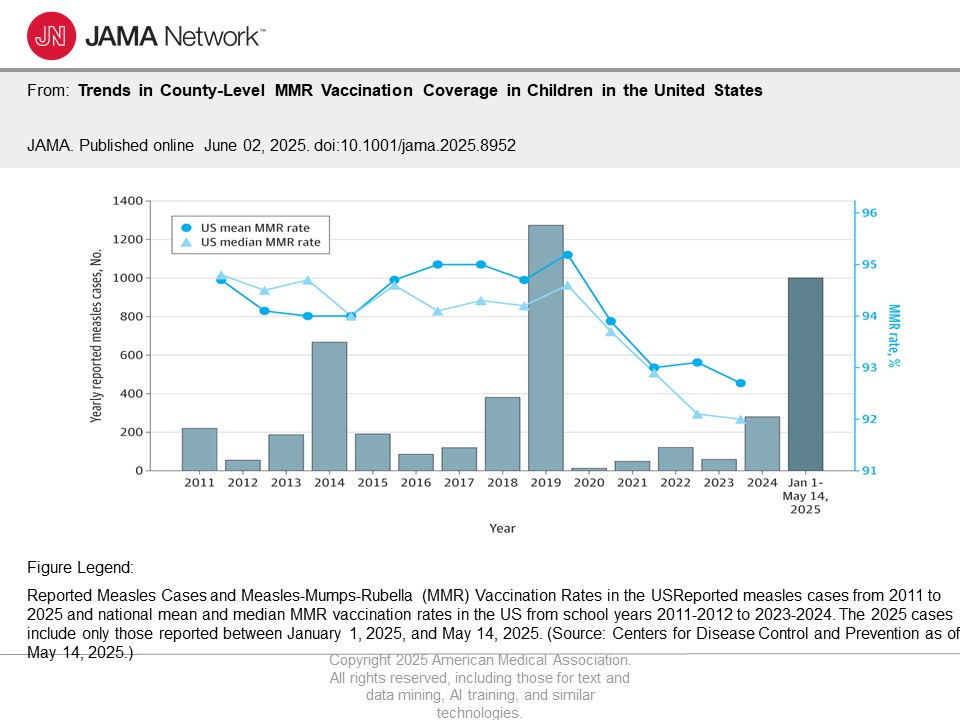Click the "Year" x-axis title
The height and width of the screenshot is (720, 960).
pyautogui.click(x=502, y=528)
